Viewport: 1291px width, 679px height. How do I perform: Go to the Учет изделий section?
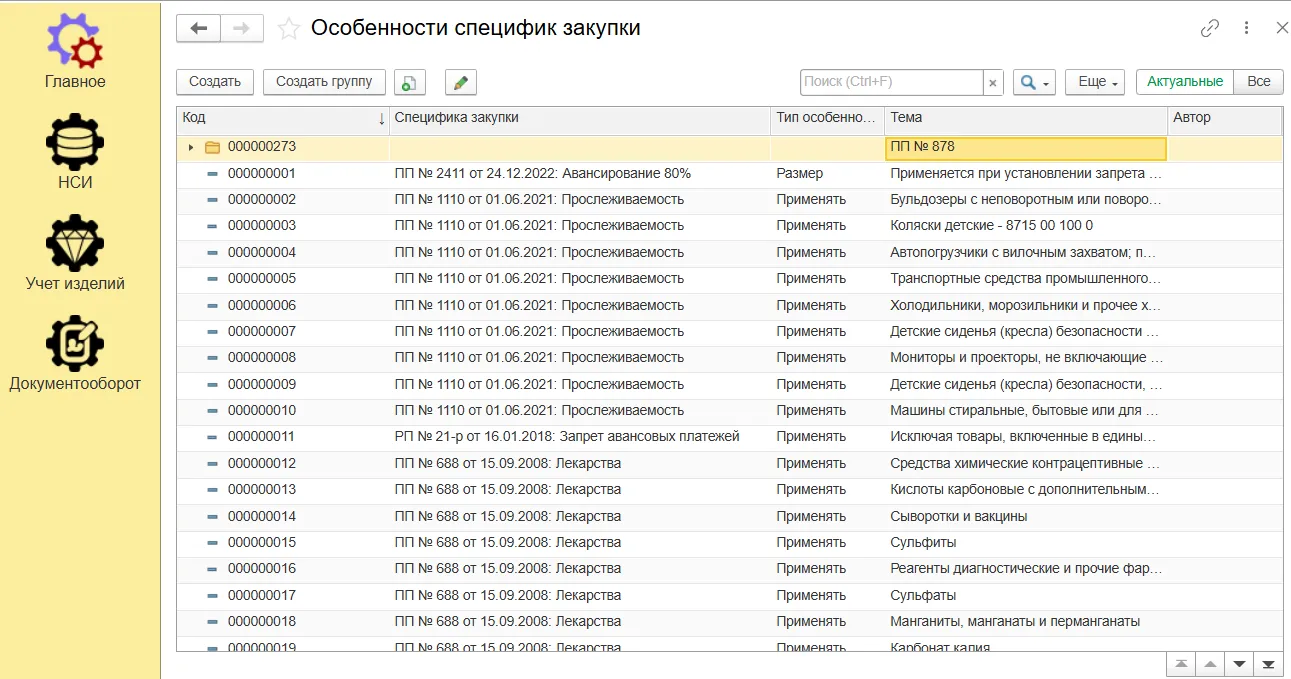point(75,253)
